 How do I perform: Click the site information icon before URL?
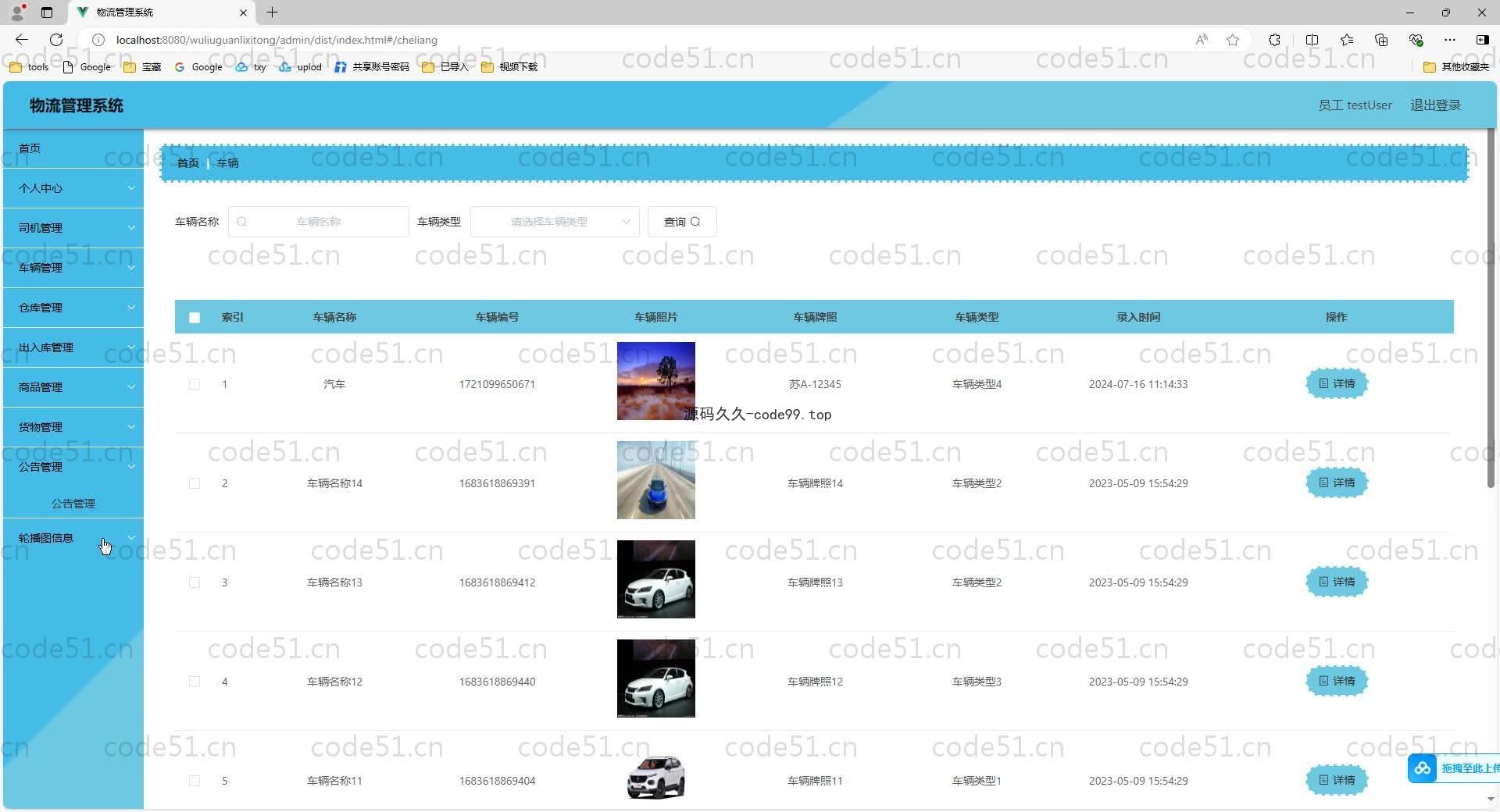click(x=98, y=40)
